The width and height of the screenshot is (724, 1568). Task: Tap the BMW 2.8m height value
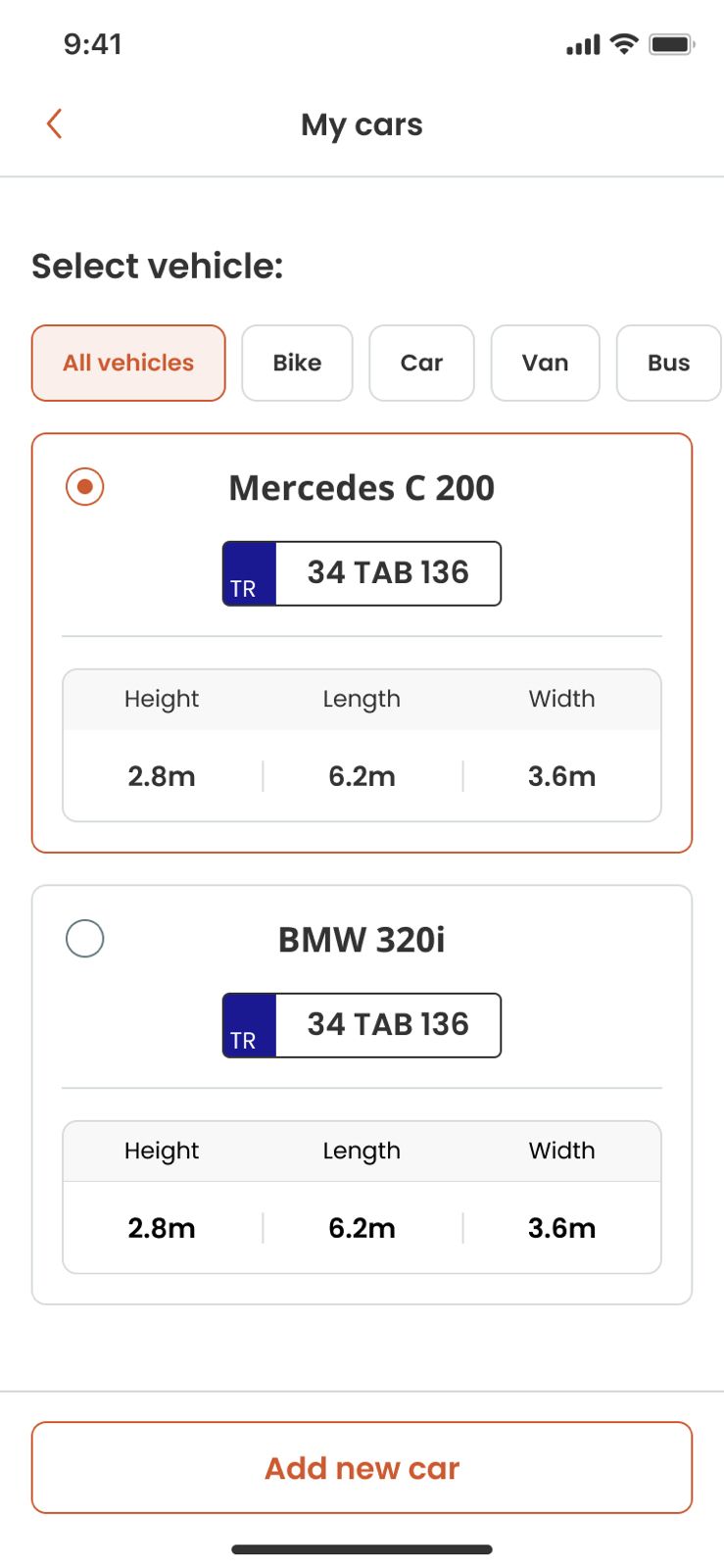click(162, 1229)
